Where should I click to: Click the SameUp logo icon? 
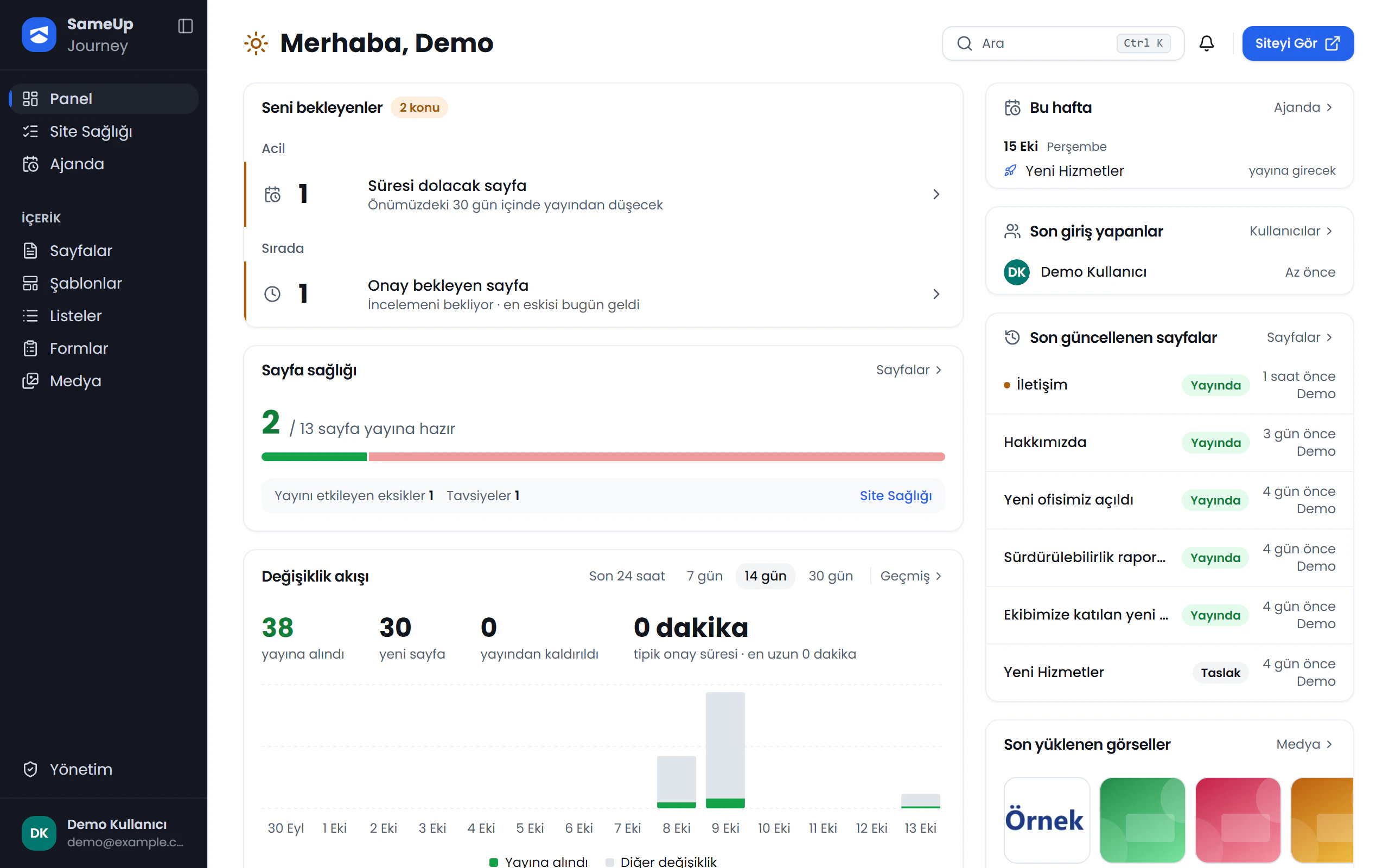[39, 34]
